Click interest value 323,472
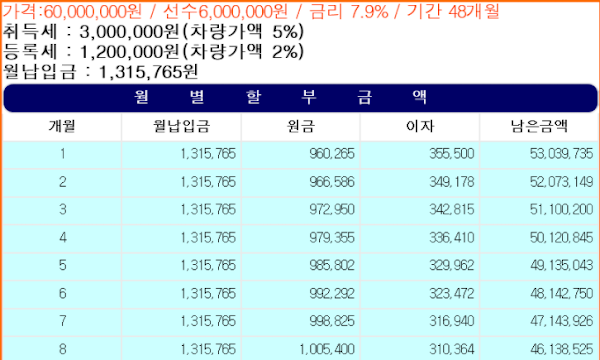The width and height of the screenshot is (600, 360). [x=452, y=294]
